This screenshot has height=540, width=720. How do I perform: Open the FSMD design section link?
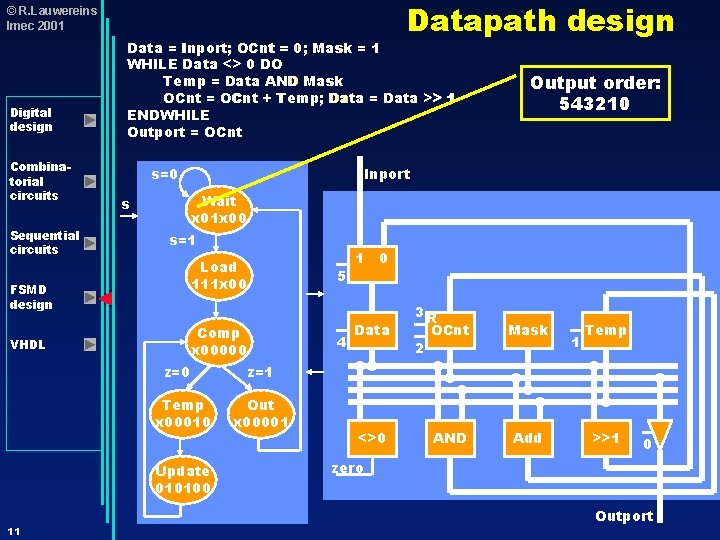(x=31, y=297)
